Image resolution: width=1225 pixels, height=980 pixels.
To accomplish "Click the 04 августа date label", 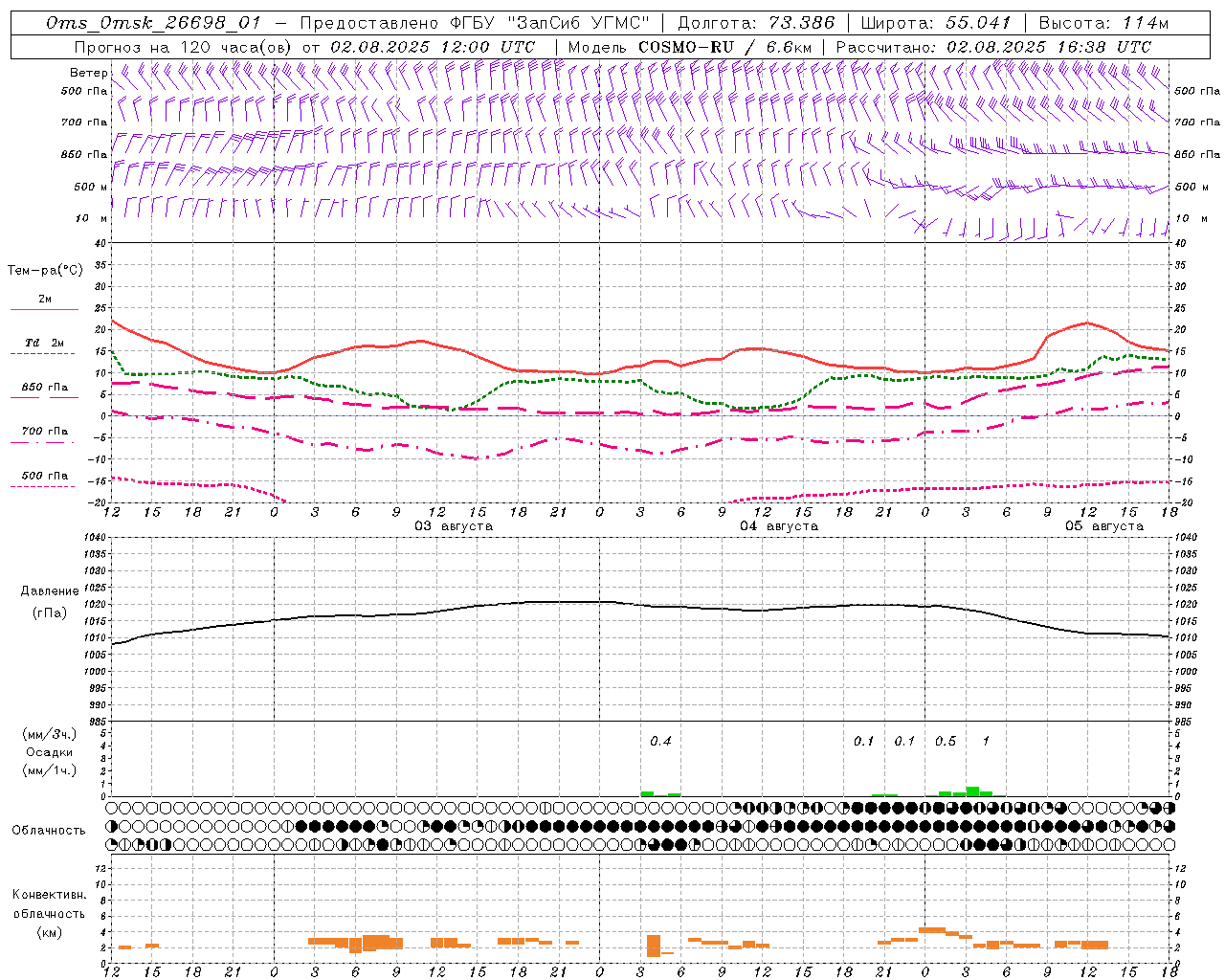I will tap(778, 526).
